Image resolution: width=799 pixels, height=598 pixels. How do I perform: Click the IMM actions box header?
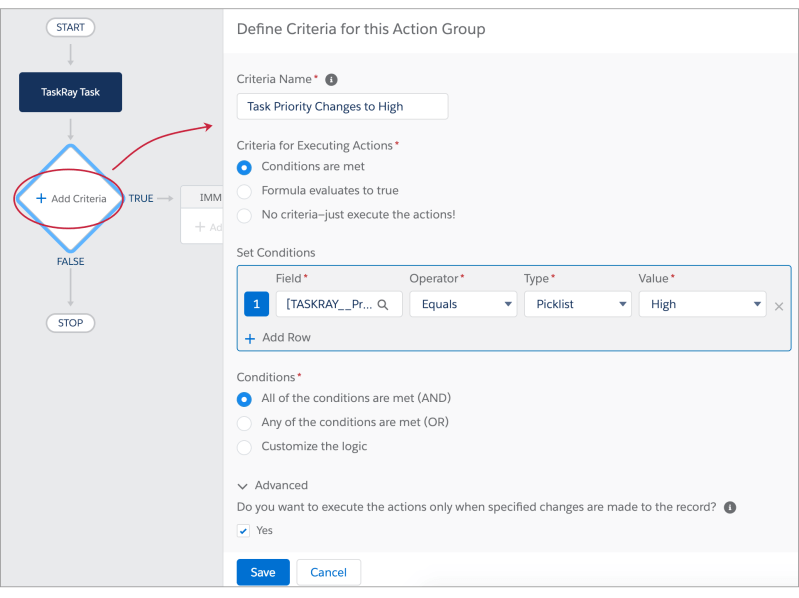pos(202,198)
